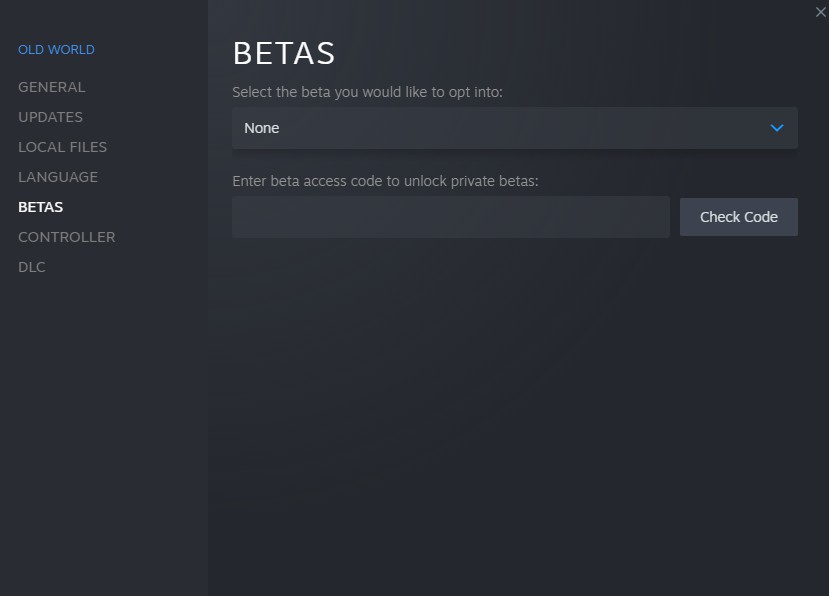The width and height of the screenshot is (829, 596).
Task: Open the Controller settings tab
Action: click(x=66, y=237)
